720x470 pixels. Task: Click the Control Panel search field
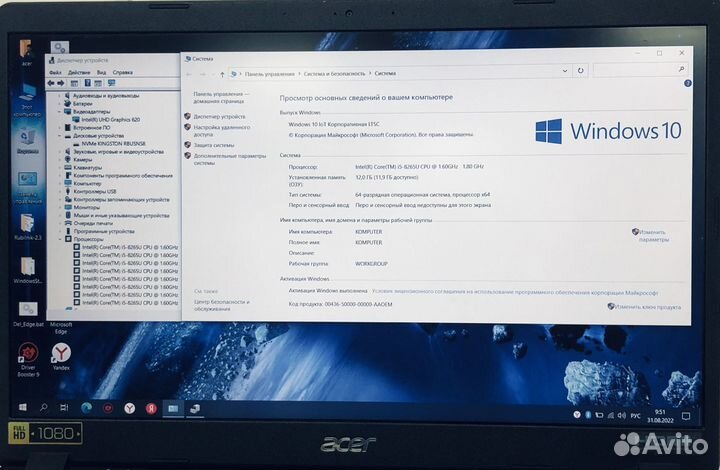[640, 69]
